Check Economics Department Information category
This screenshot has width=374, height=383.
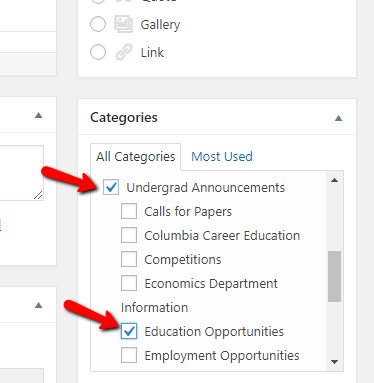tap(129, 283)
